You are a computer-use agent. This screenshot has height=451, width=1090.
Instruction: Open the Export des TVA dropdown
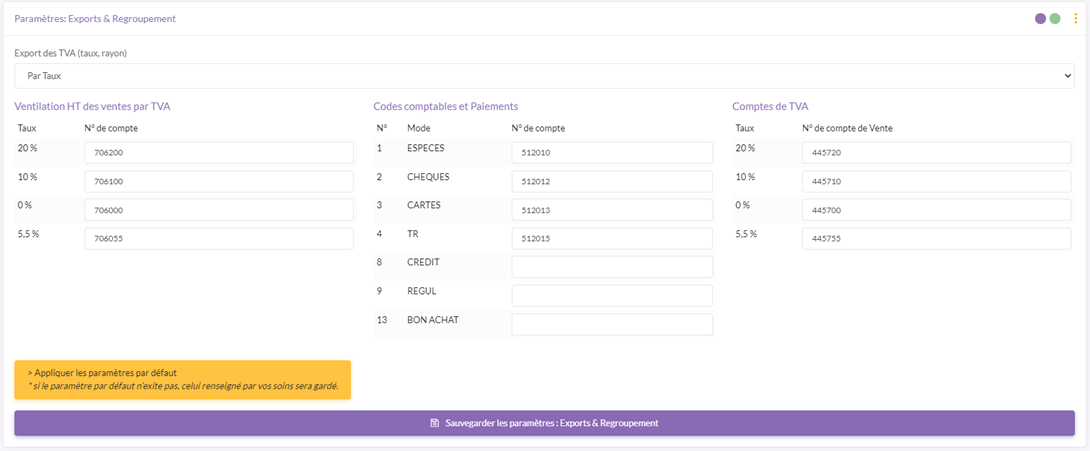(544, 76)
